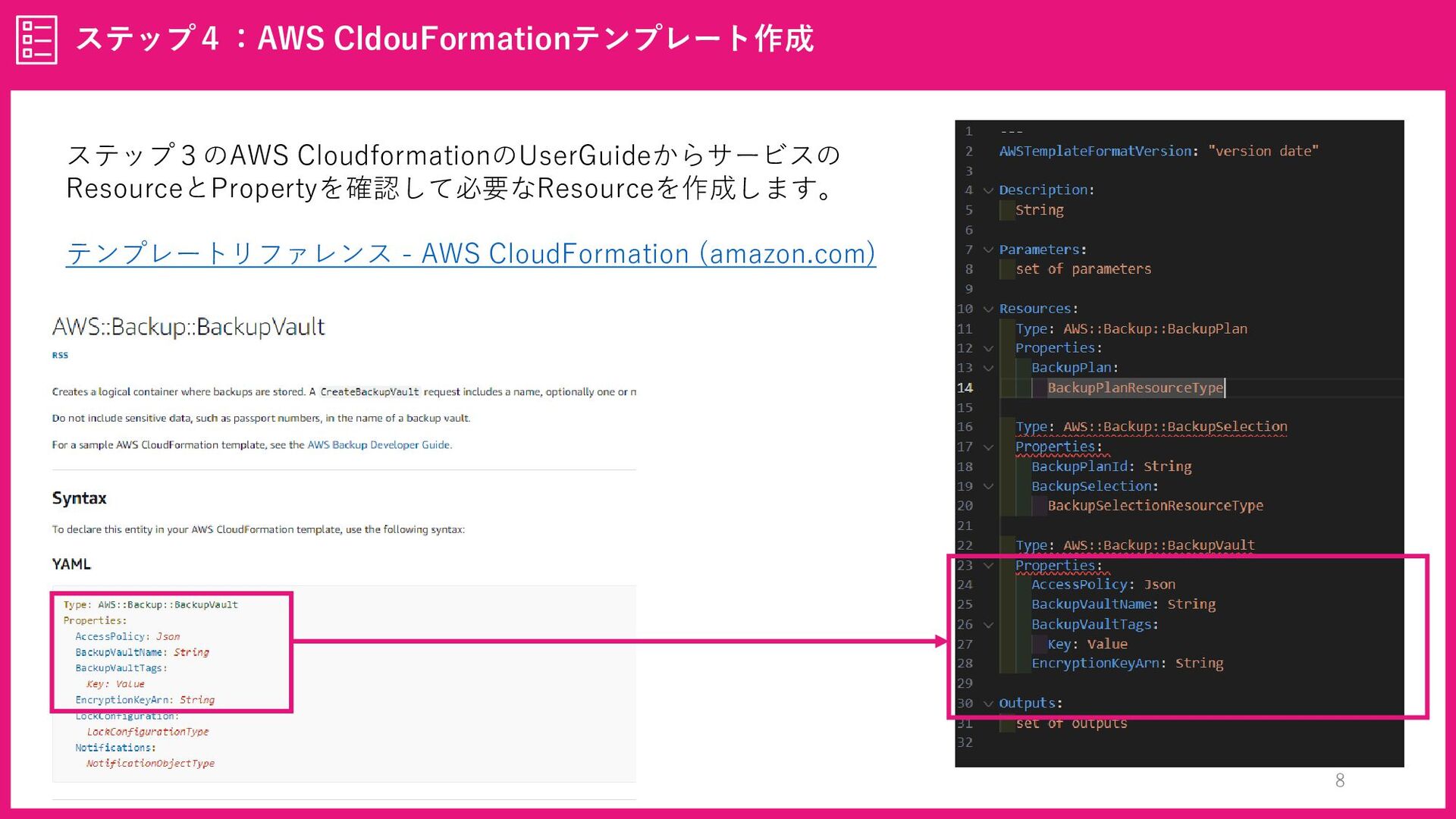1456x819 pixels.
Task: Click BackupPlanId: String in the editor
Action: tap(1112, 466)
